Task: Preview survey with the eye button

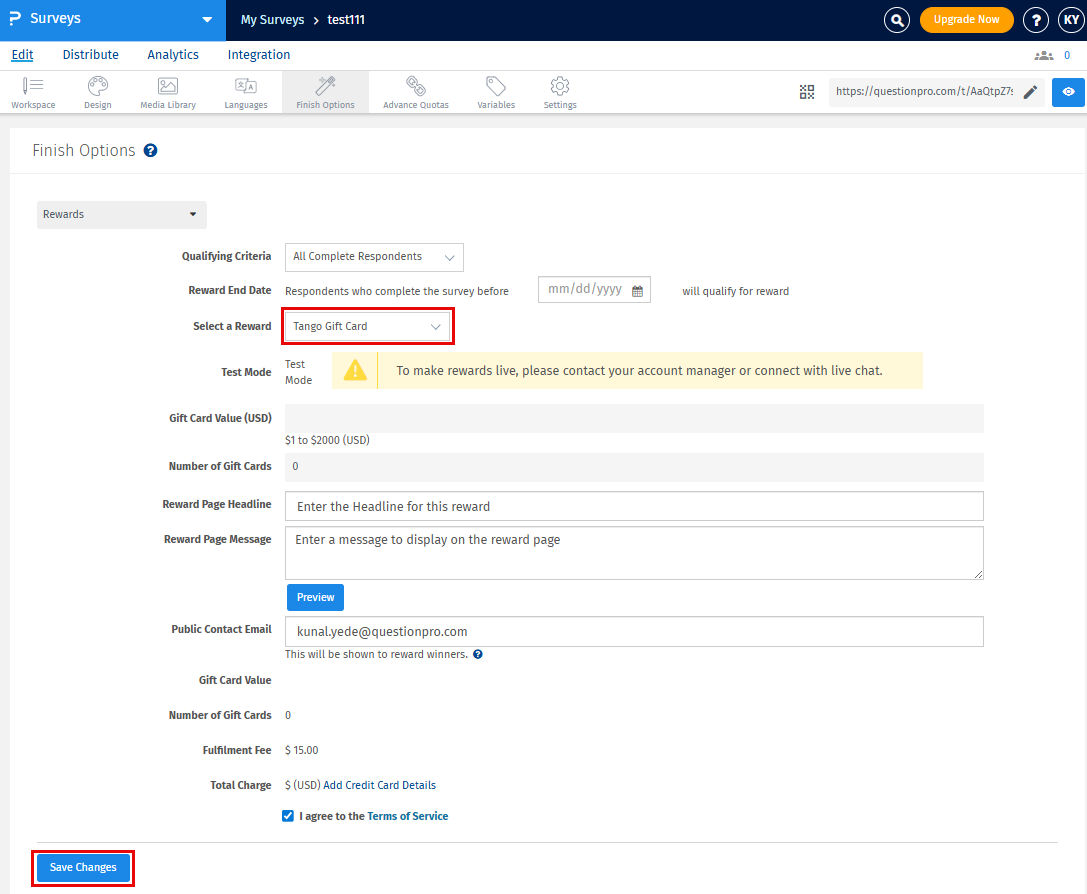Action: pos(1068,92)
